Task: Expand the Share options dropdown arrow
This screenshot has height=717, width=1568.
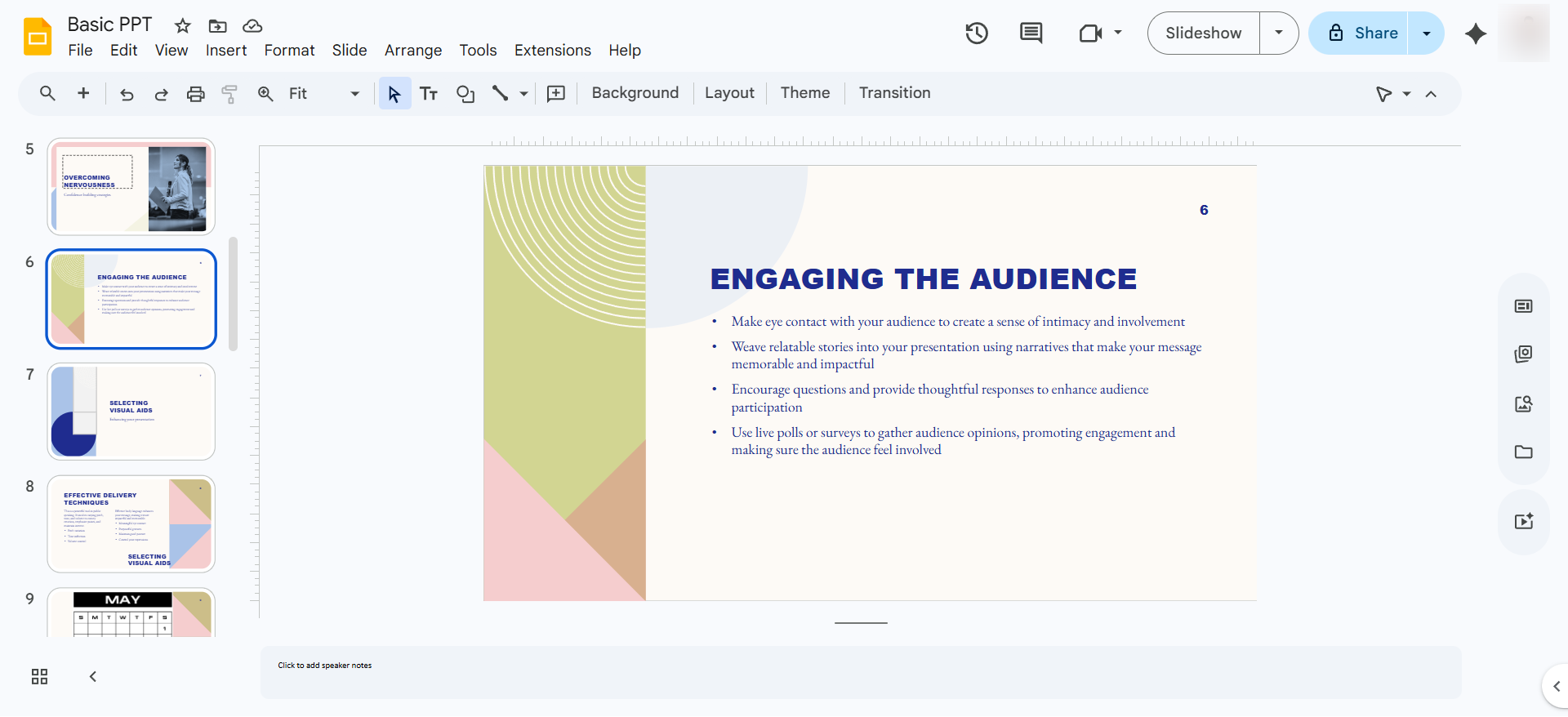Action: point(1426,33)
